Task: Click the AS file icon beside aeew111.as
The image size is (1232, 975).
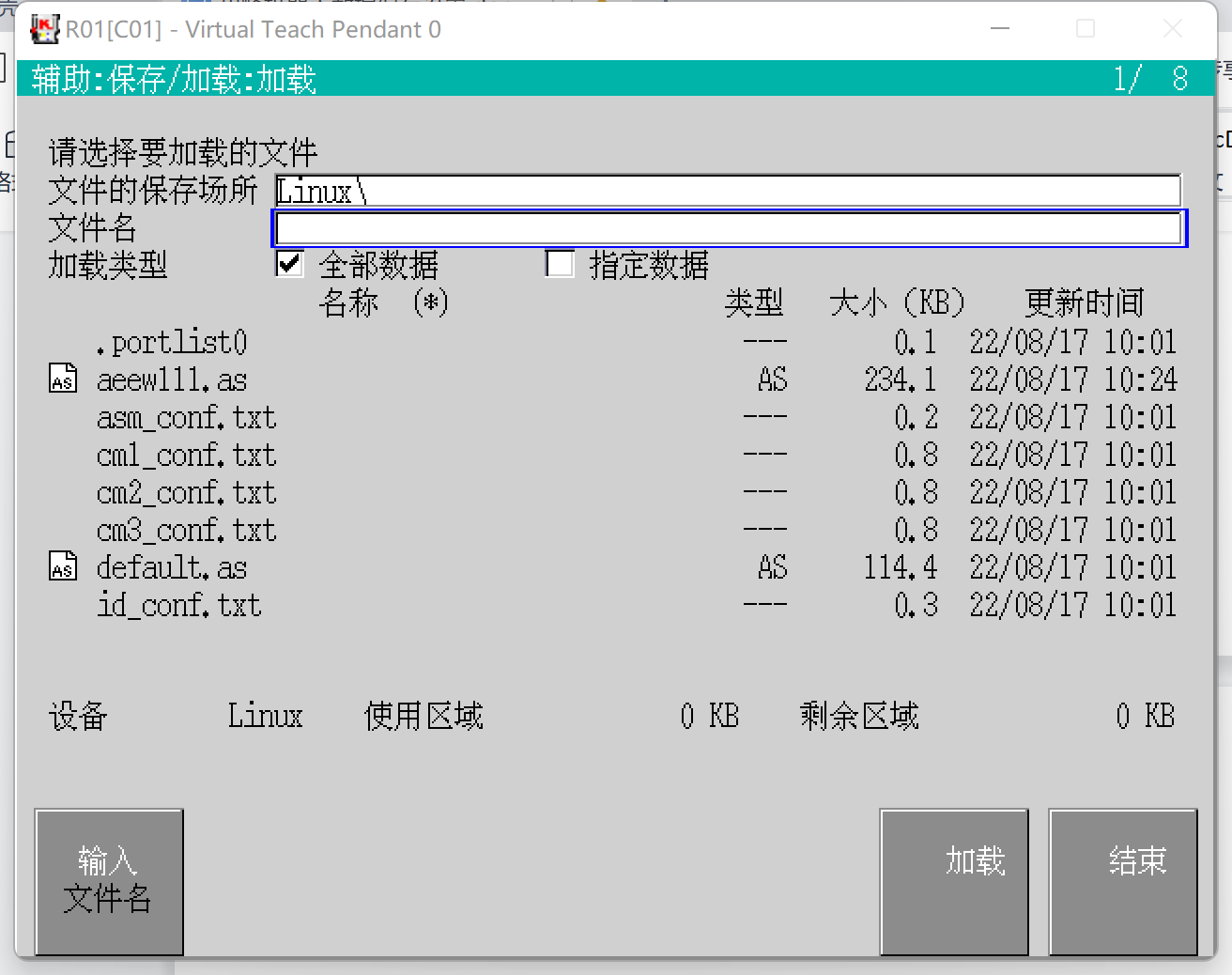Action: pos(63,379)
